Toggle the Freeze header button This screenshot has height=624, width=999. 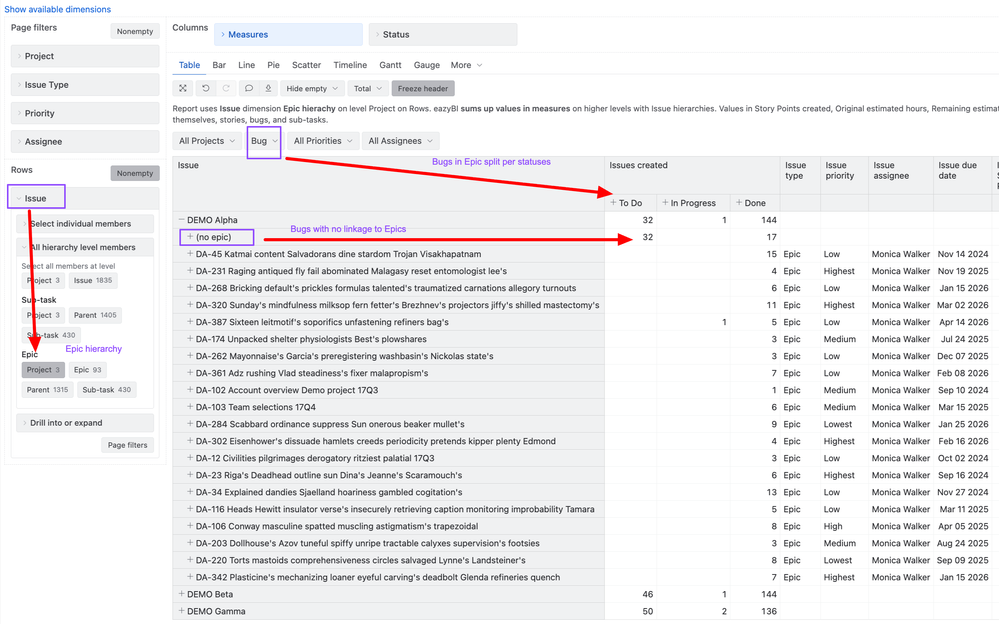[423, 89]
